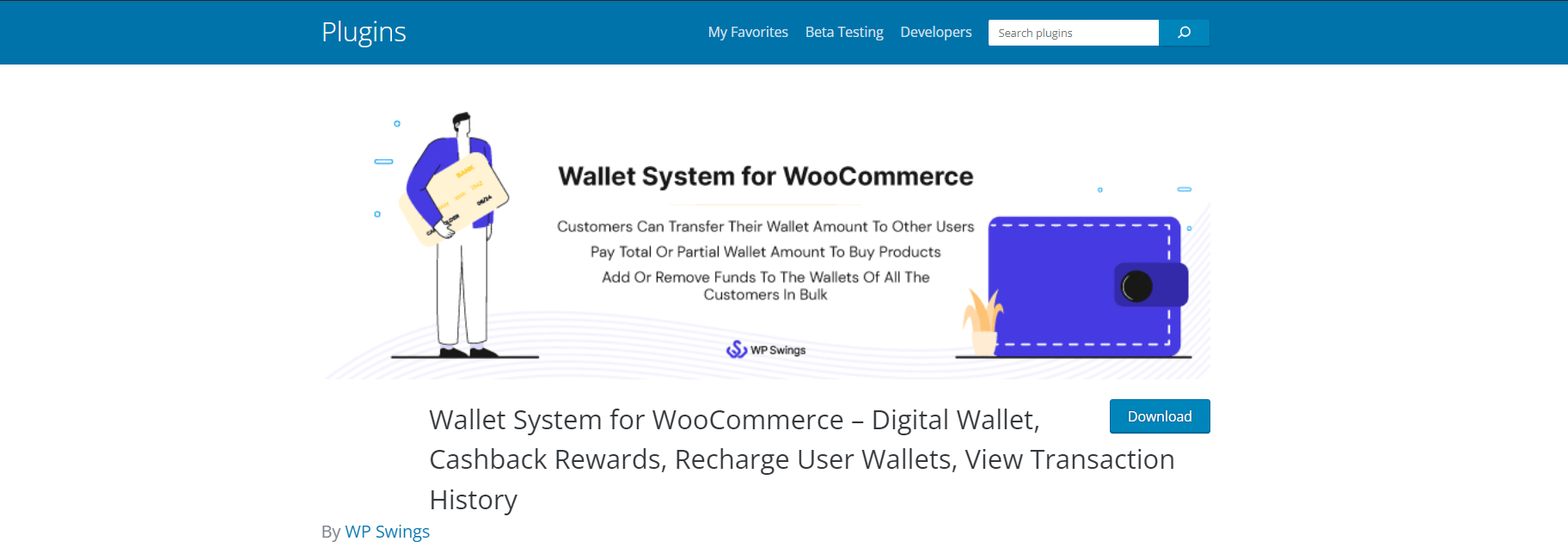1568x560 pixels.
Task: Click the search magnifier icon button
Action: (1184, 33)
